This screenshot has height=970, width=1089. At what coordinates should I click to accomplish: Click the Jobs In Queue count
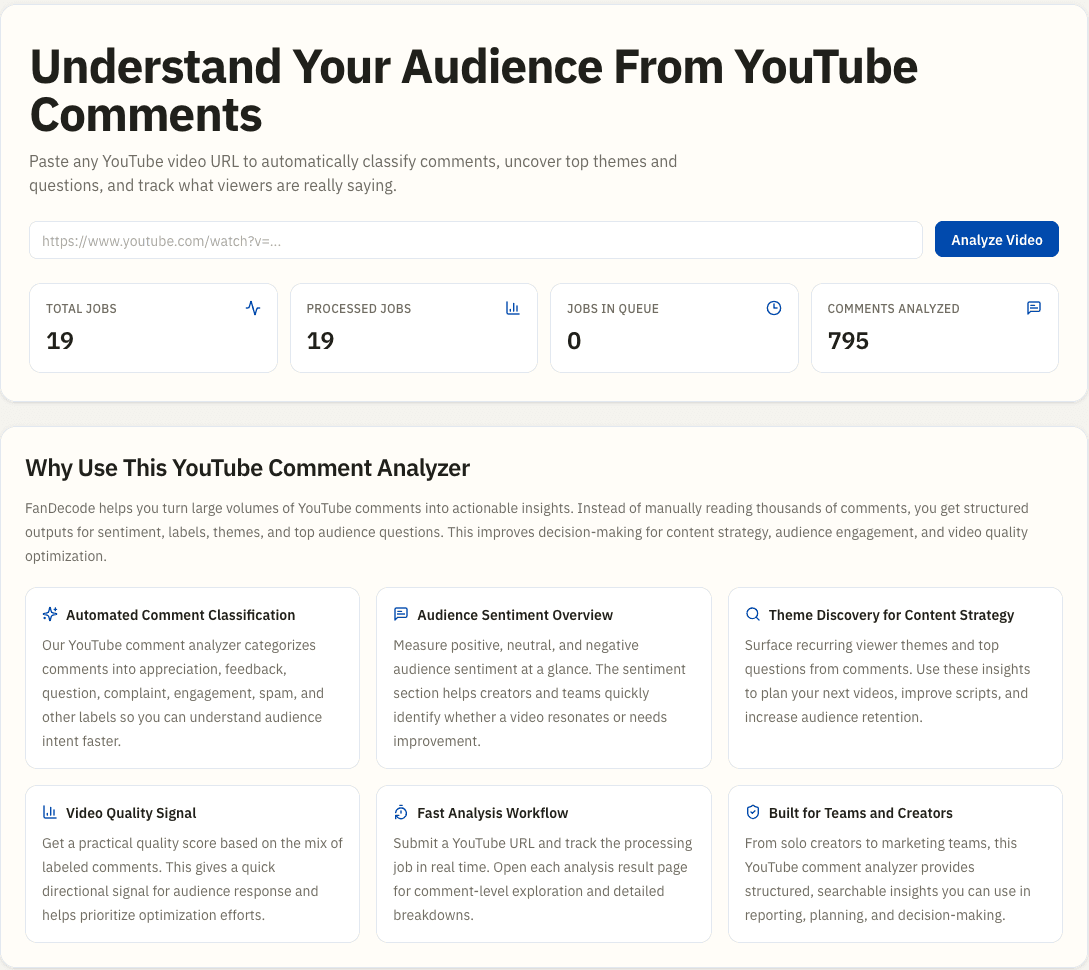click(574, 341)
